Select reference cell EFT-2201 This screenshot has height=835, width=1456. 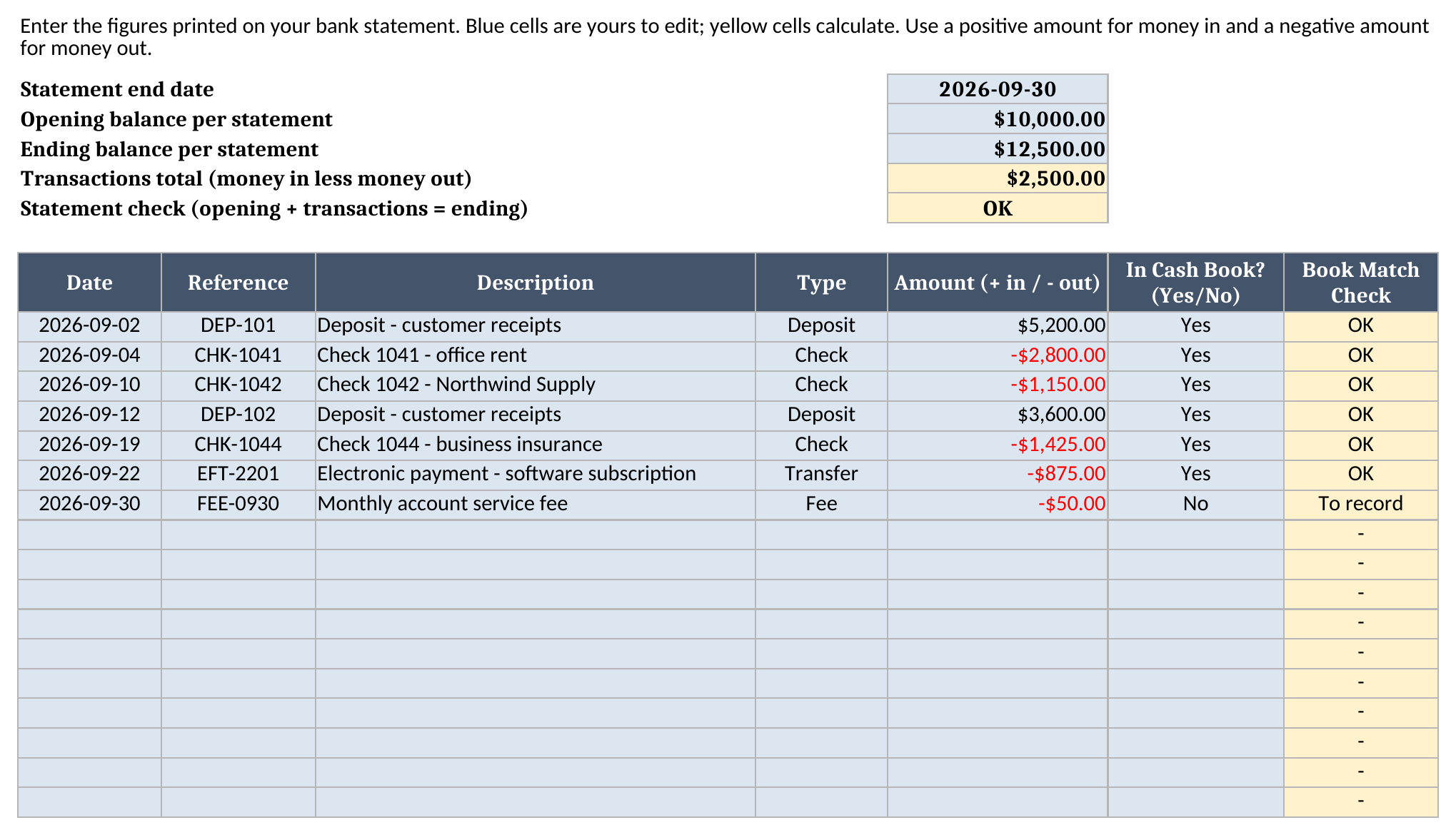pos(239,474)
